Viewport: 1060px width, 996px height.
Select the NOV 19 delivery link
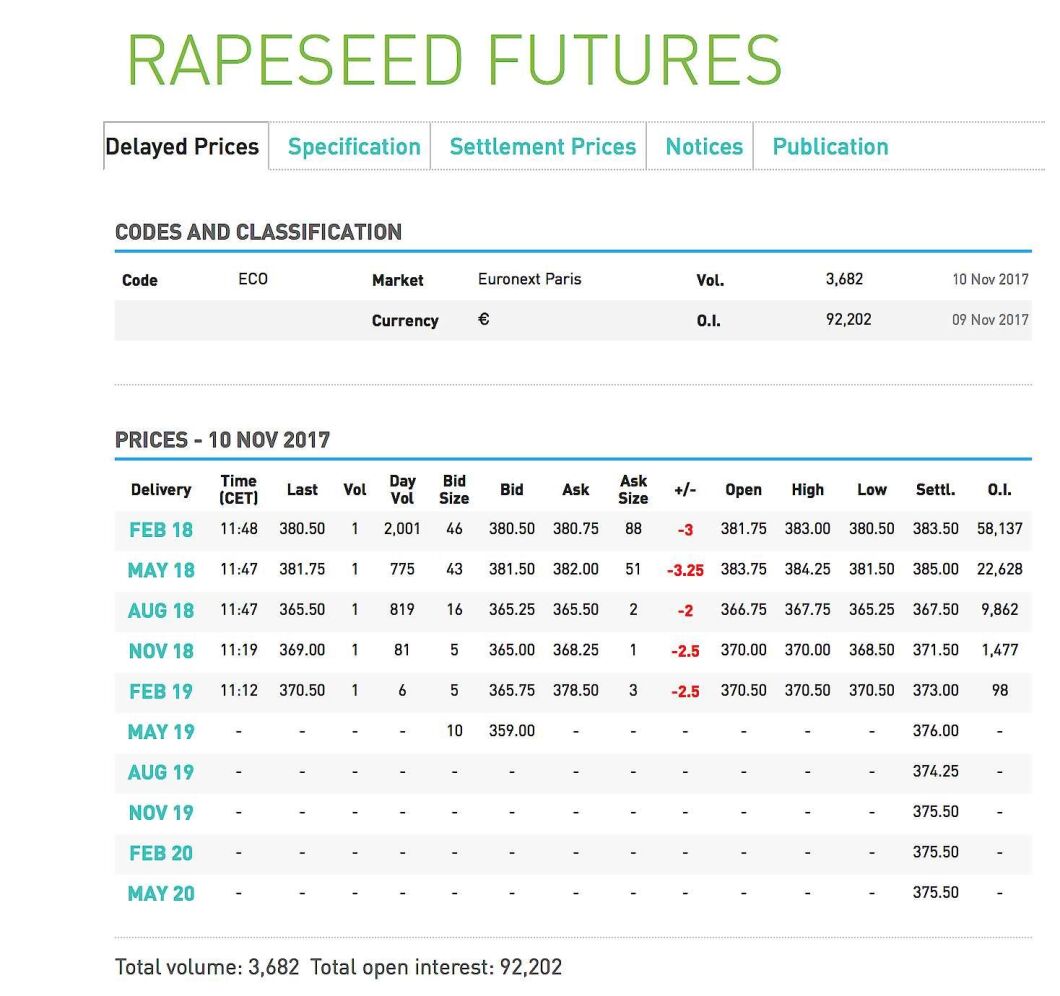pyautogui.click(x=161, y=813)
